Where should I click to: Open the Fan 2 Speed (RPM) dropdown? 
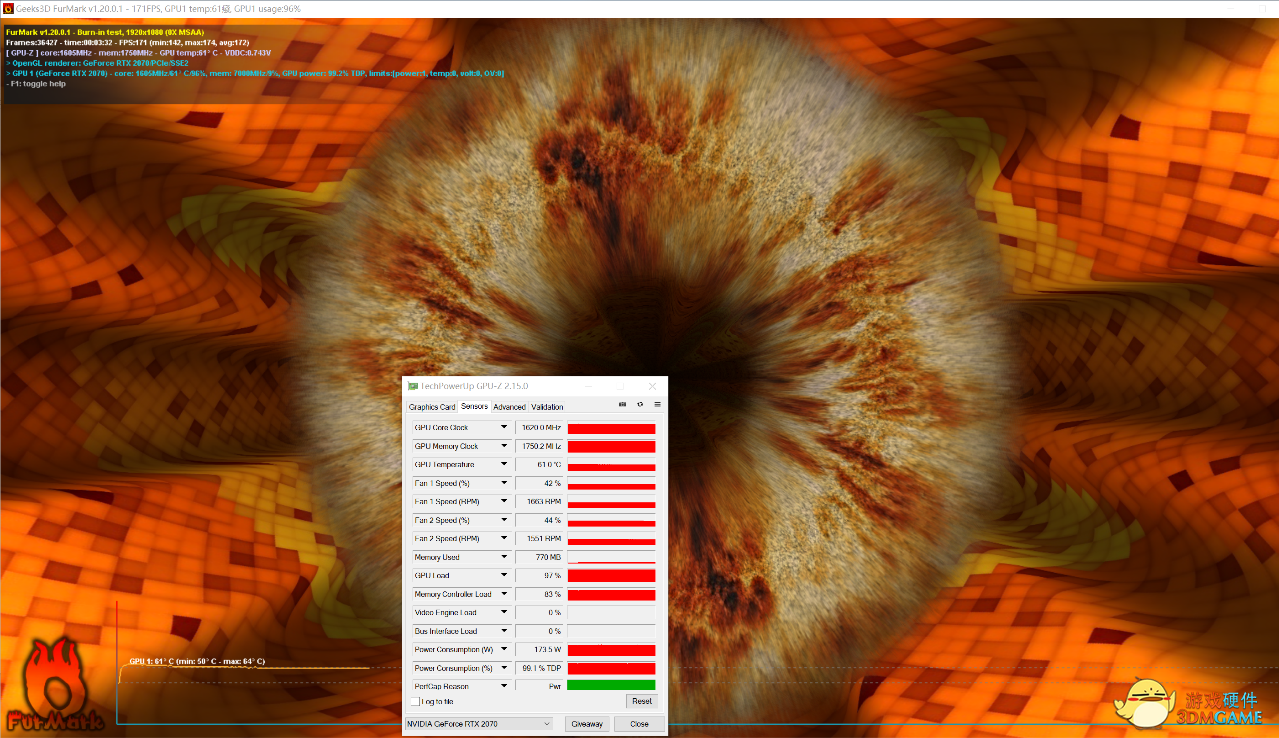point(504,539)
